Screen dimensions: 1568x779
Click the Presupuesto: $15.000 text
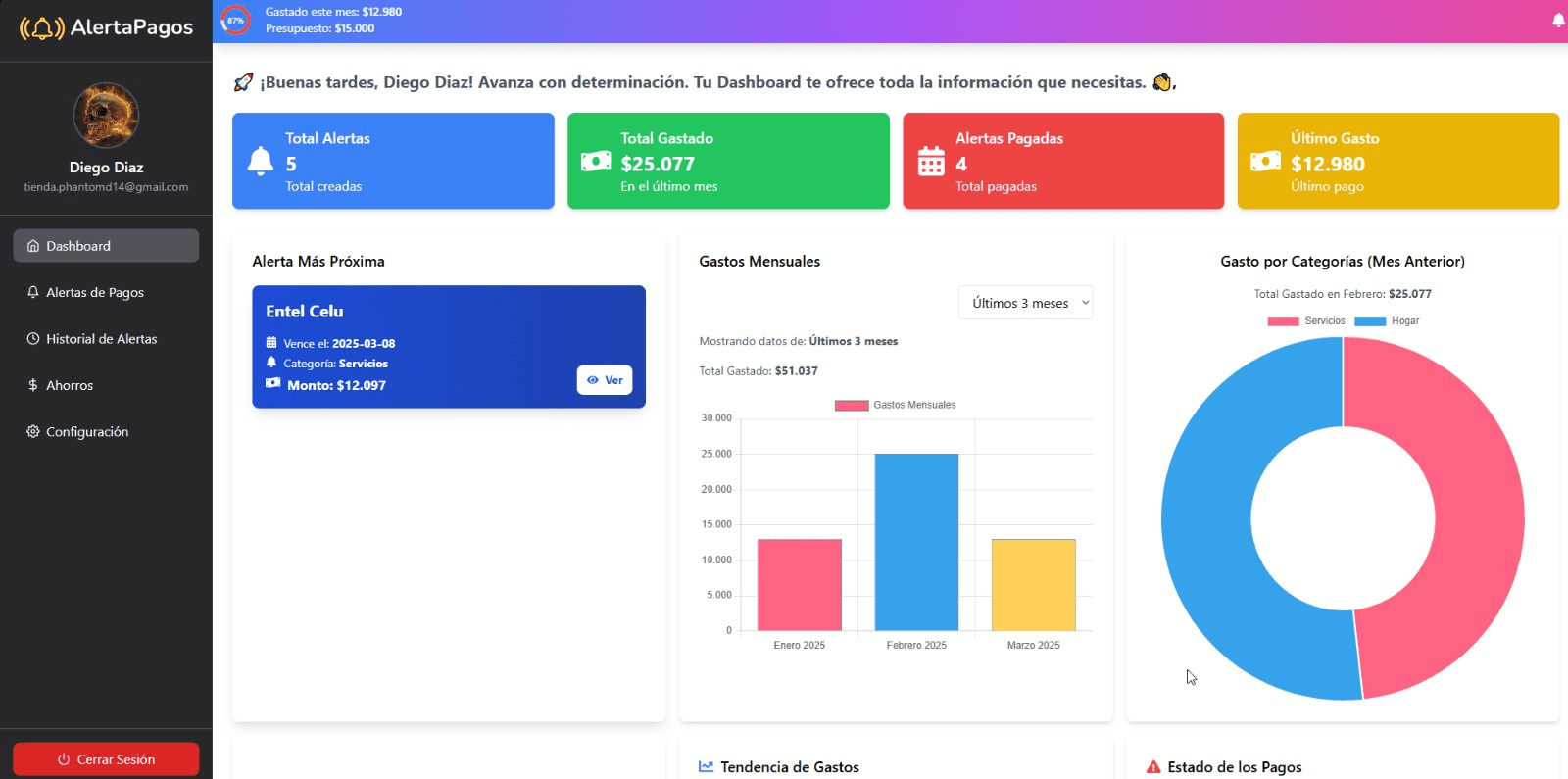click(x=319, y=28)
